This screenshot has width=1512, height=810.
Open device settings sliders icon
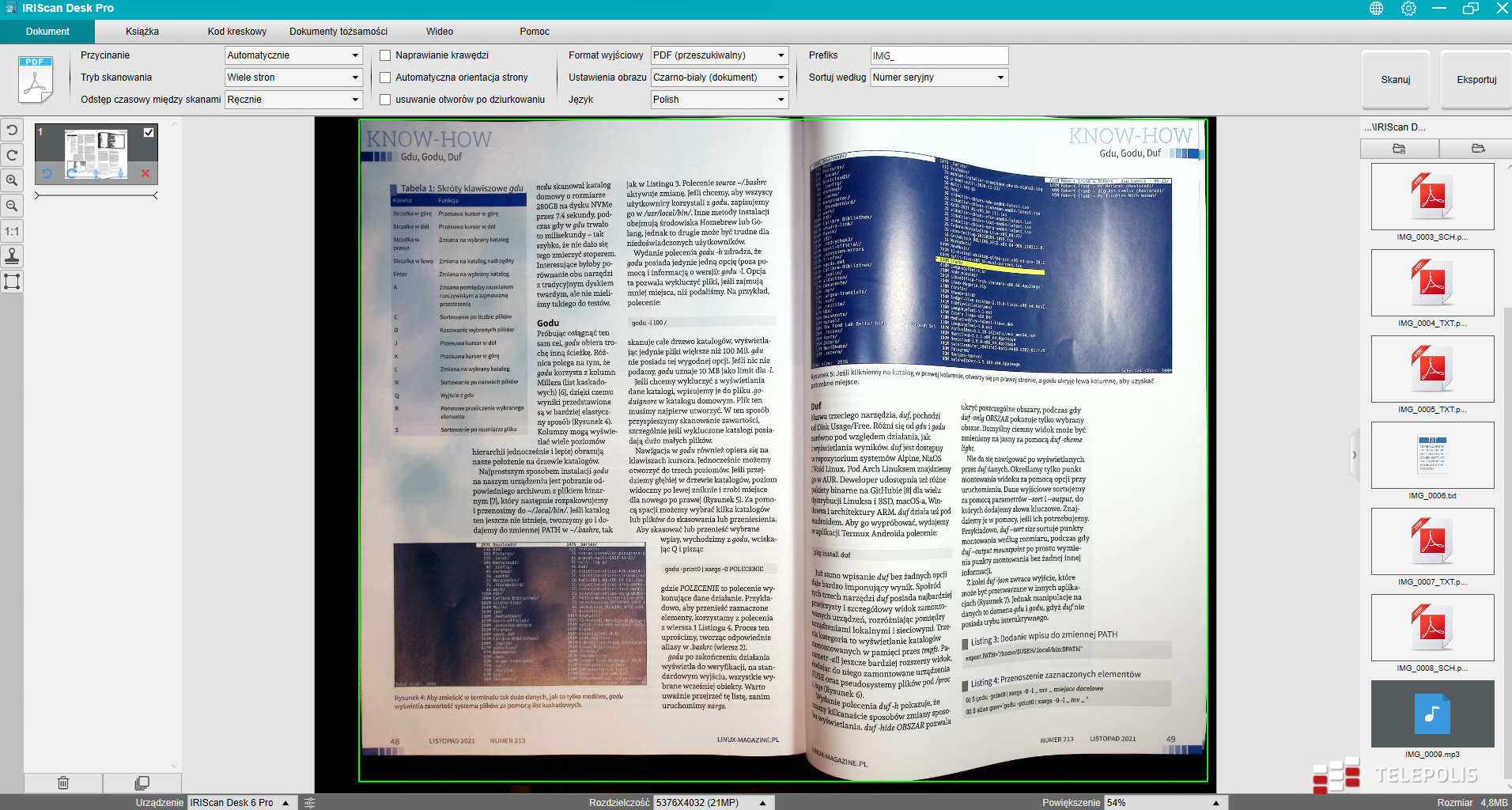[310, 802]
